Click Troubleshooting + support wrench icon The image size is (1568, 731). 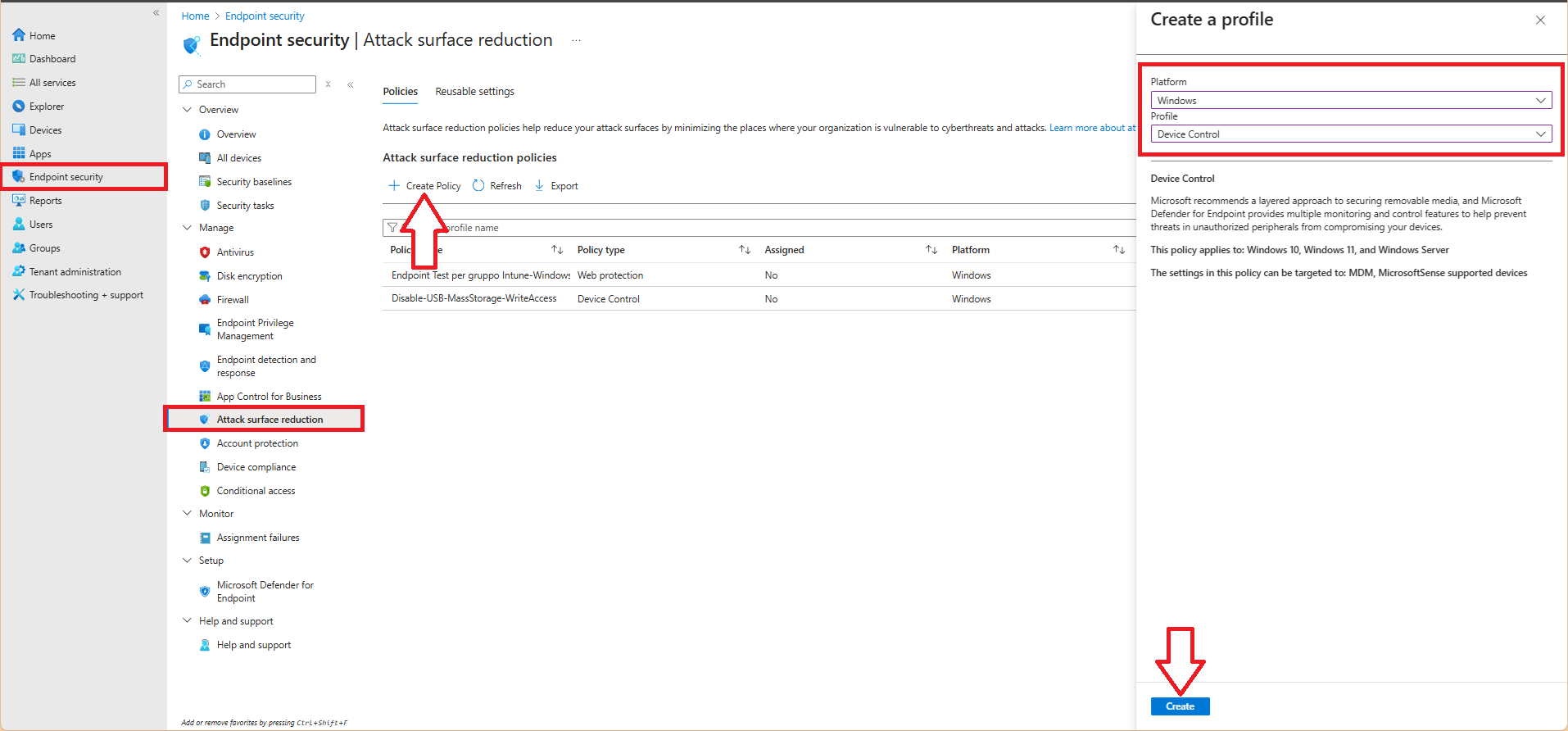(x=19, y=295)
